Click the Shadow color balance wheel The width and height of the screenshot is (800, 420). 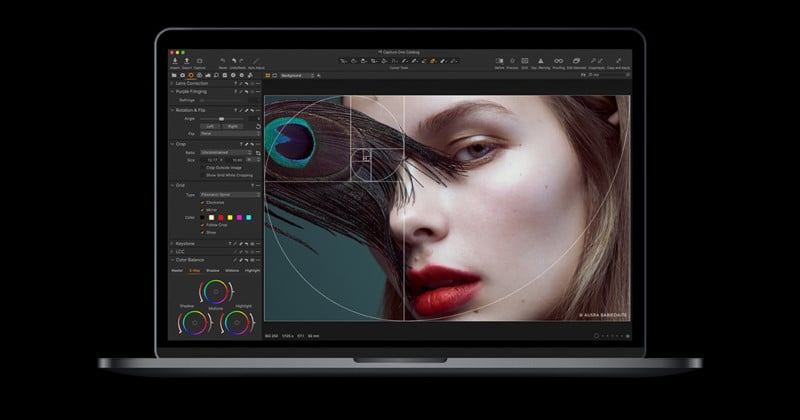click(x=194, y=323)
